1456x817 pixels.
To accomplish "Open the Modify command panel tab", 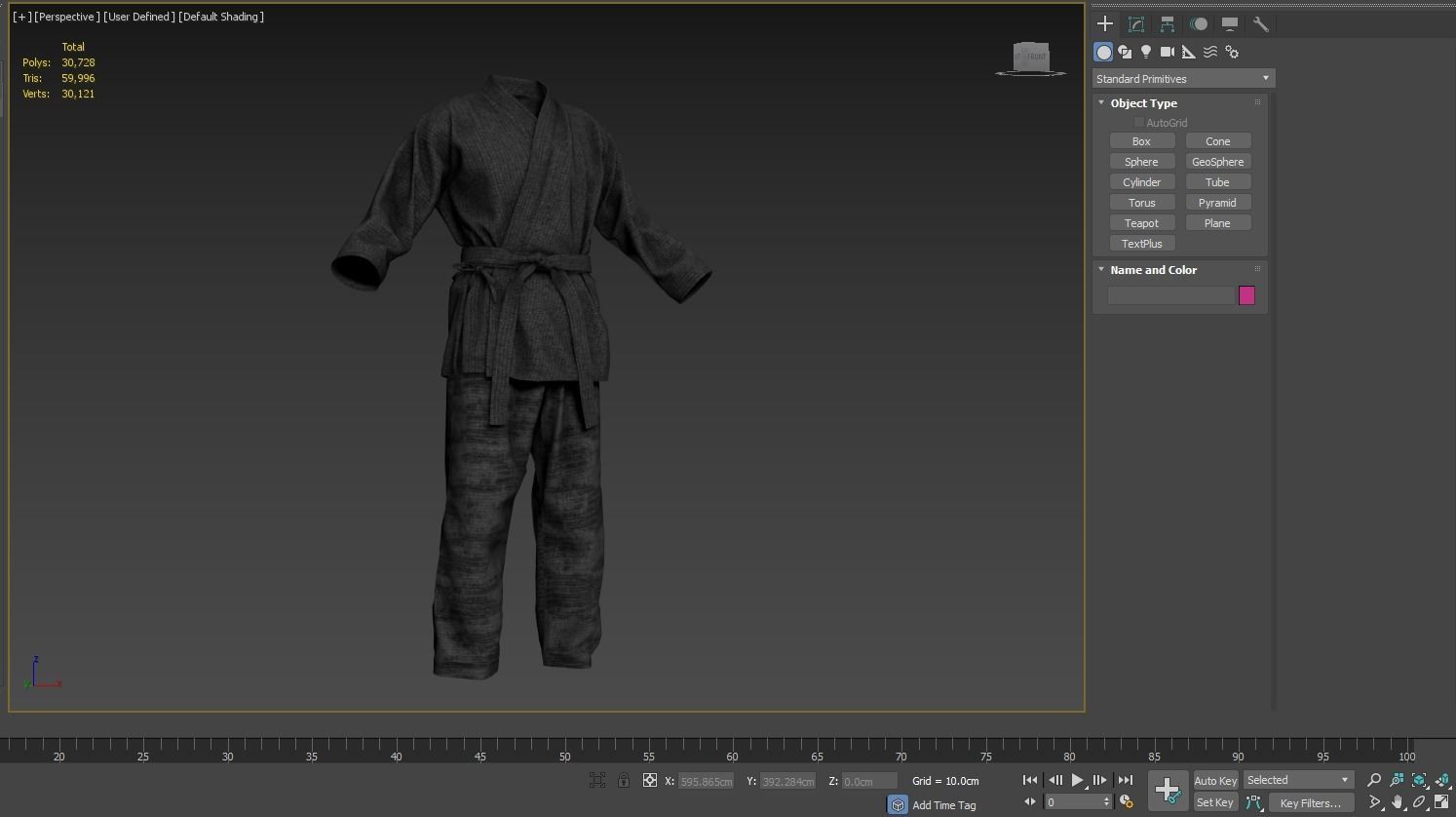I will point(1136,24).
